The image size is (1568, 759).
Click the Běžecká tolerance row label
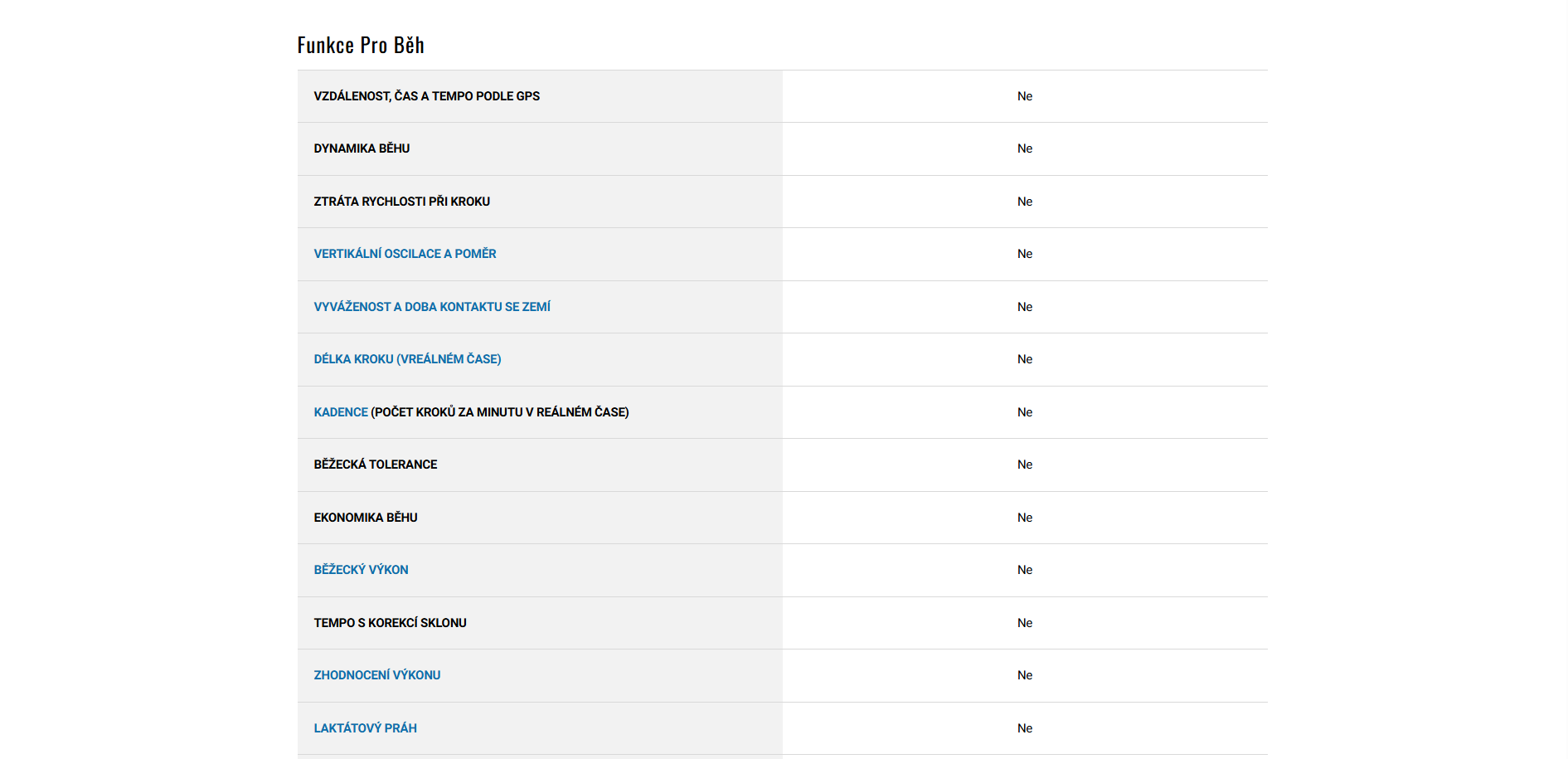click(x=375, y=465)
